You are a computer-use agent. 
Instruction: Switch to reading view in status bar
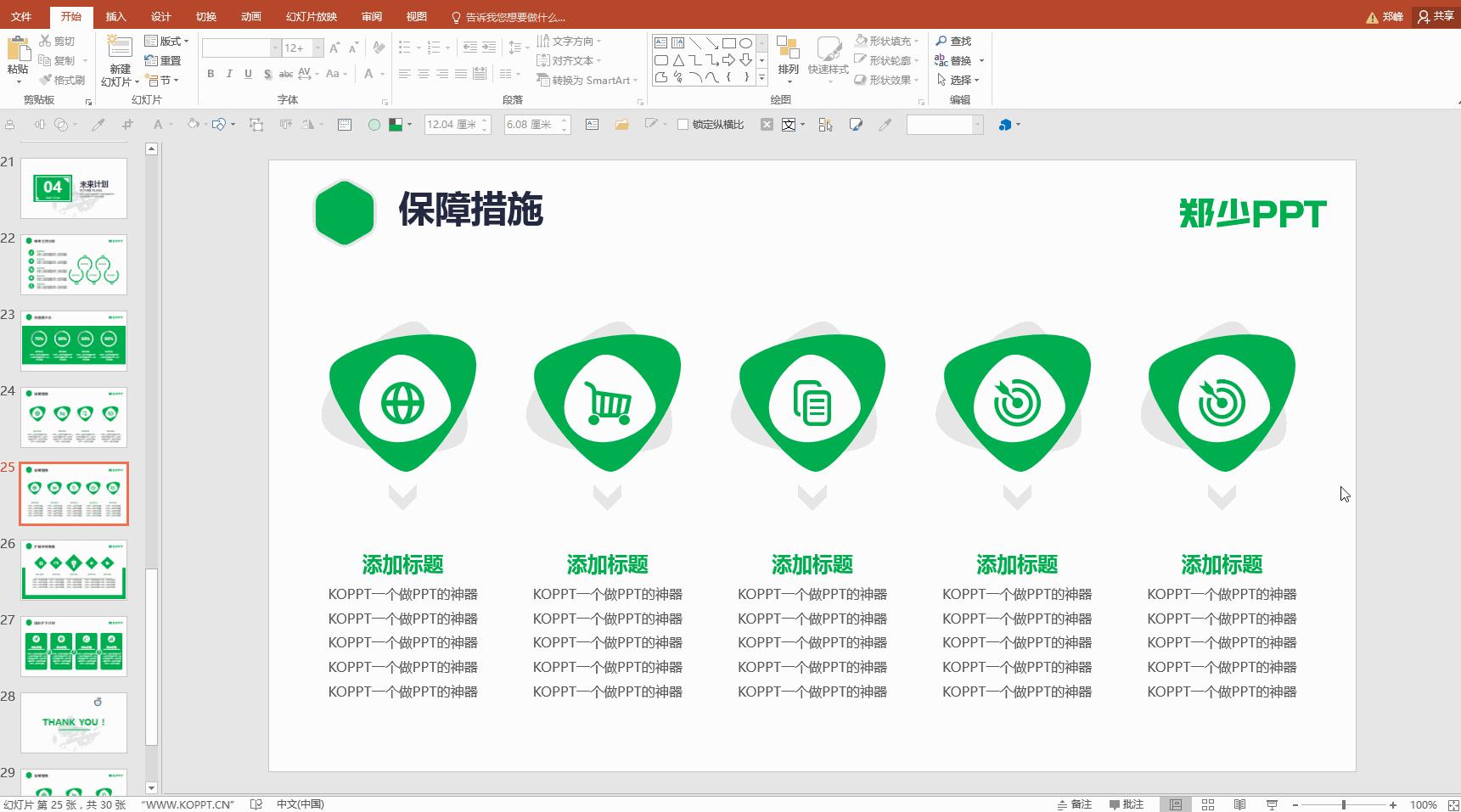(1239, 804)
